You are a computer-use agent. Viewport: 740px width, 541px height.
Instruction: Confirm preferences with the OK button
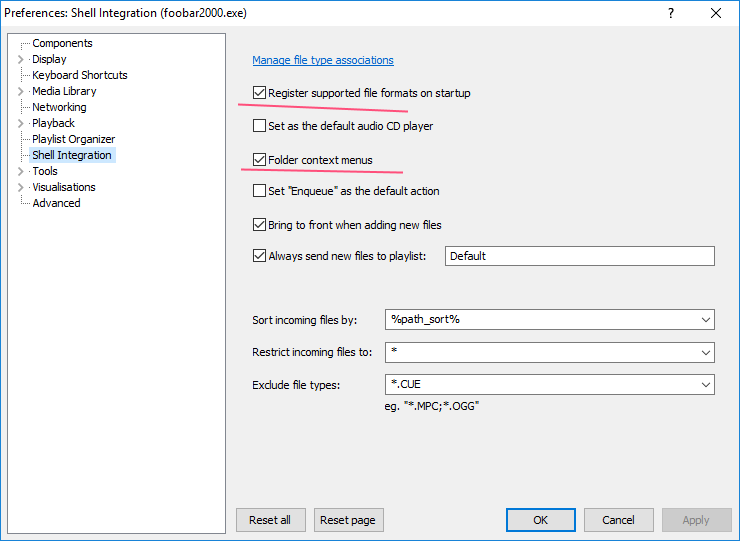pos(540,520)
